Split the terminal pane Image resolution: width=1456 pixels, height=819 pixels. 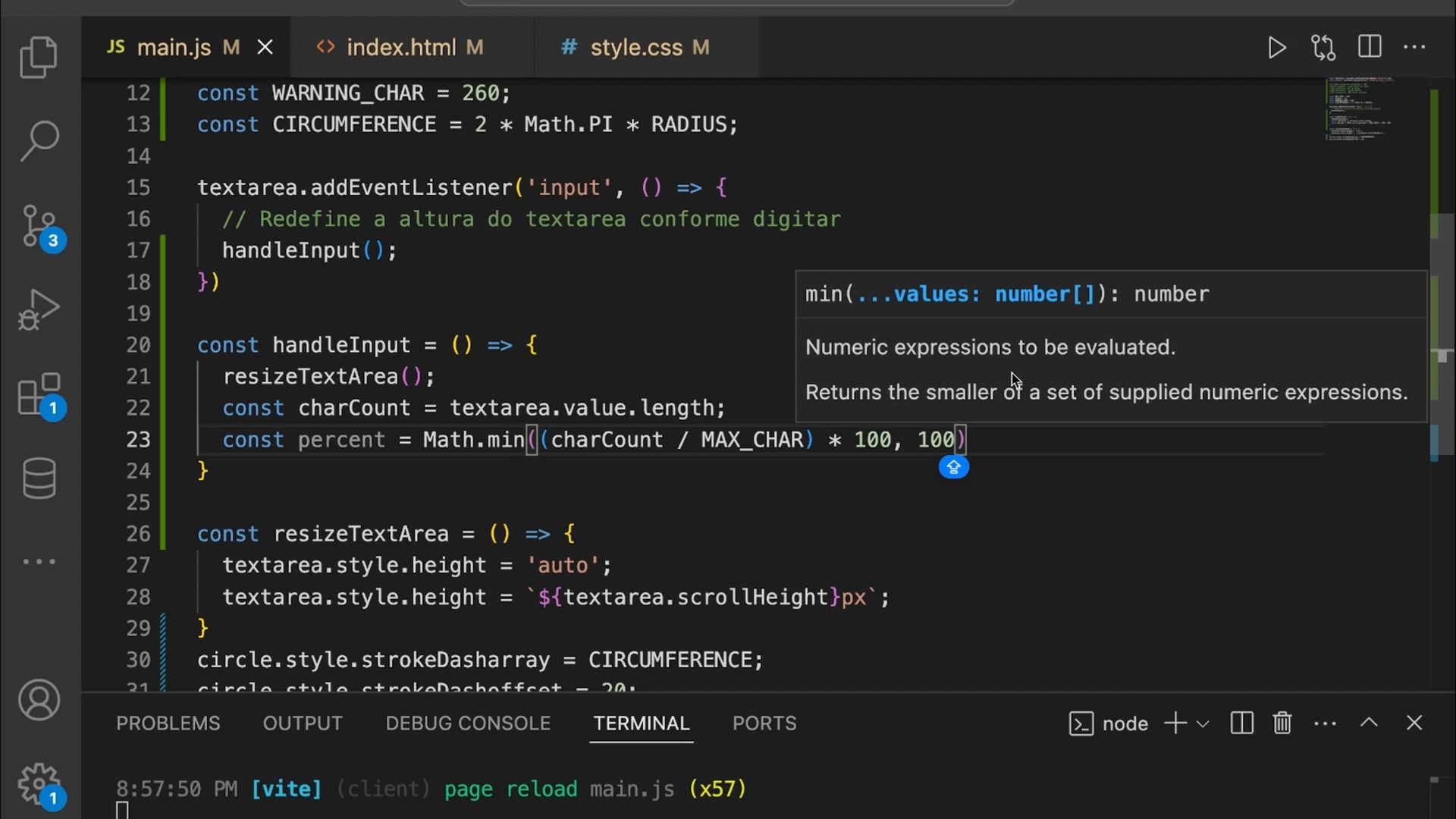tap(1241, 723)
